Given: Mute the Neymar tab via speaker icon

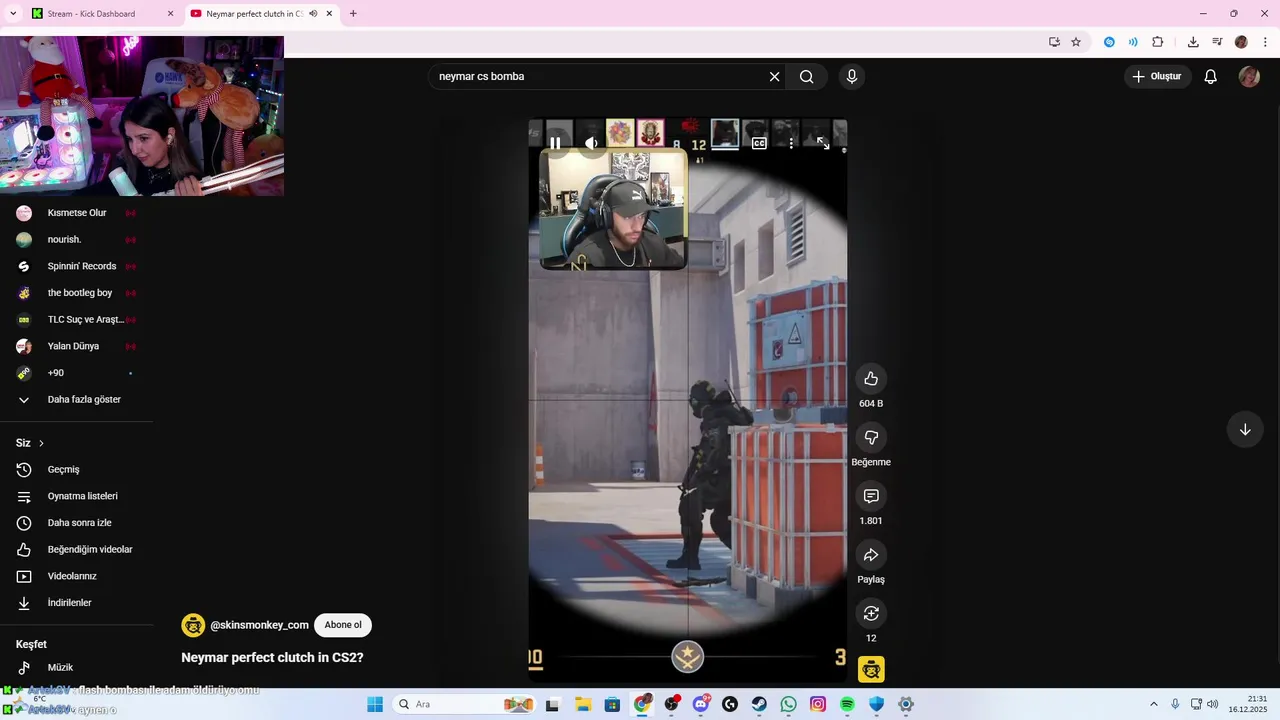Looking at the screenshot, I should pyautogui.click(x=313, y=14).
